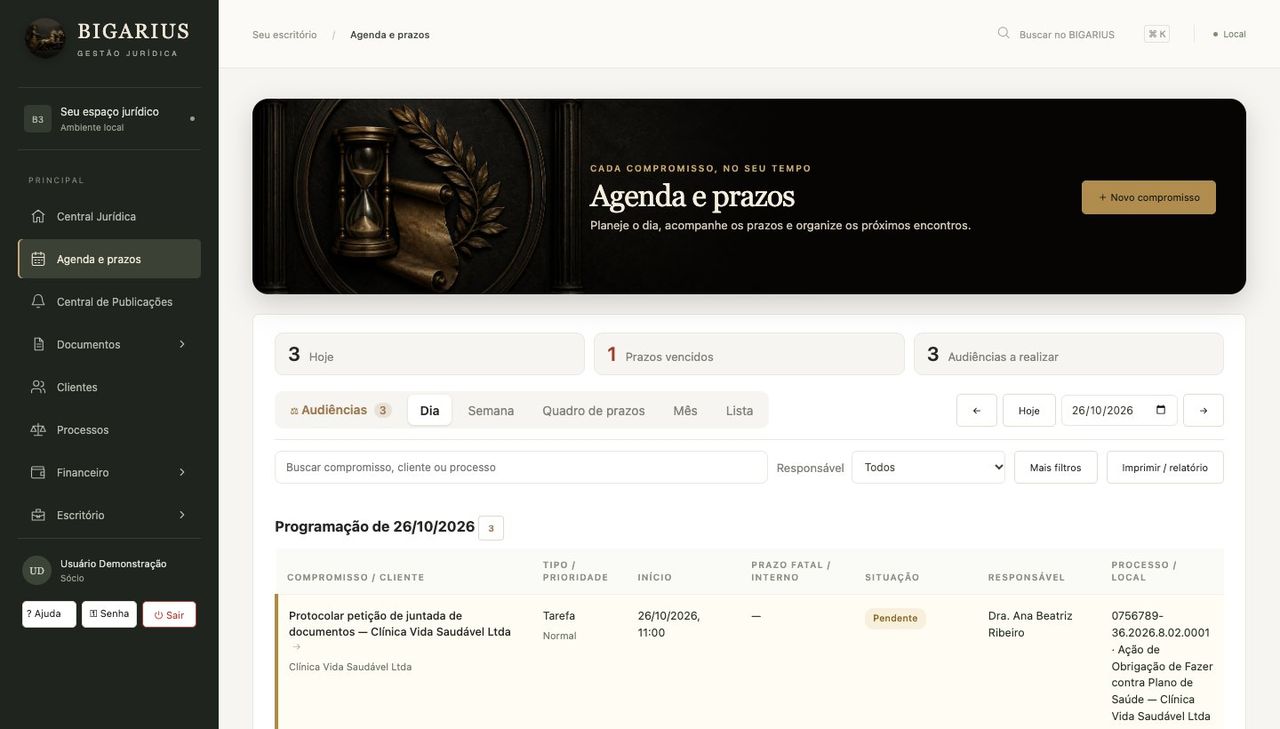This screenshot has height=729, width=1280.
Task: Click the Programação count badge 3
Action: (x=491, y=528)
